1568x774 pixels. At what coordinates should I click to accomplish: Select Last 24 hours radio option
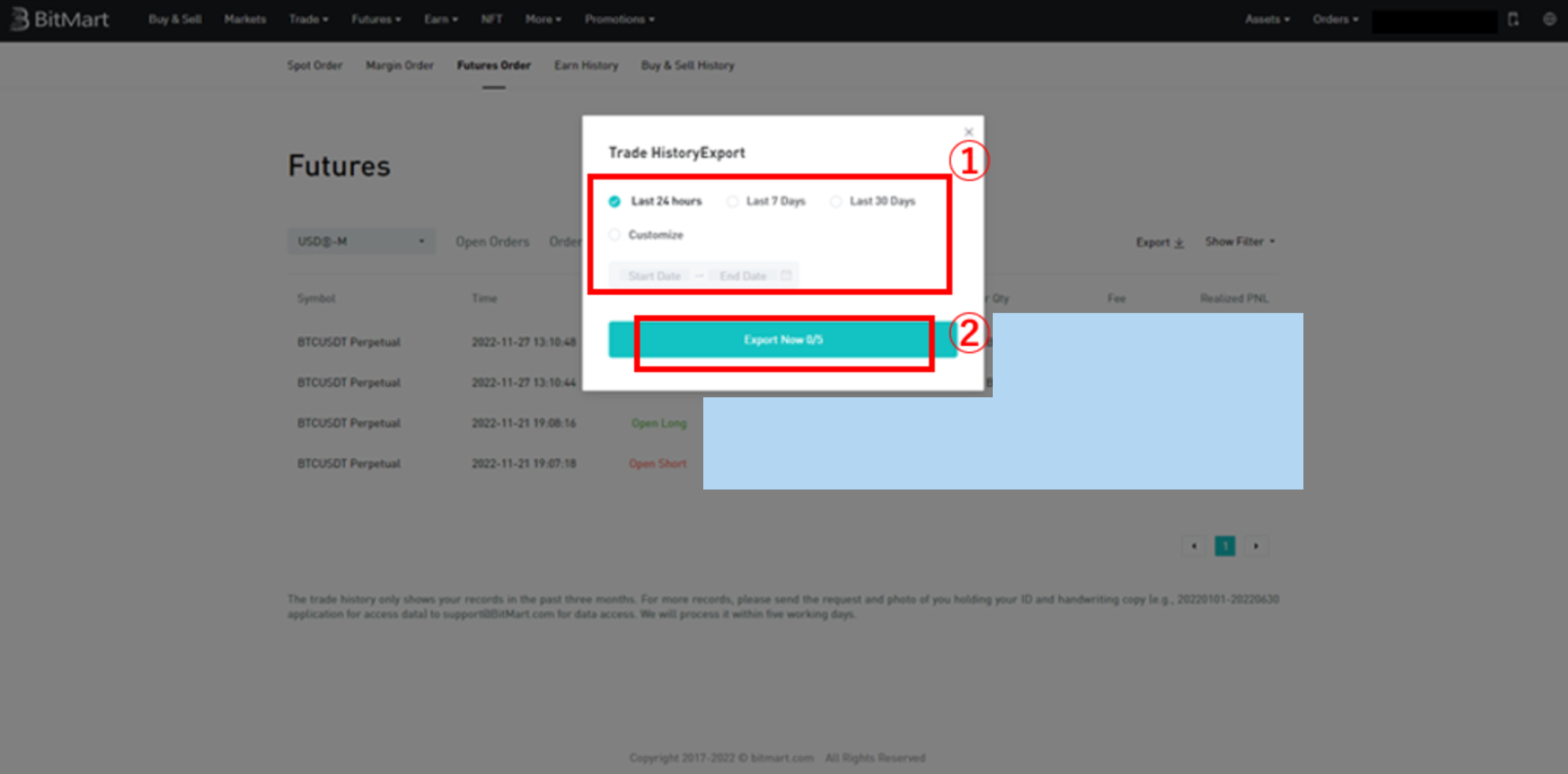[655, 201]
